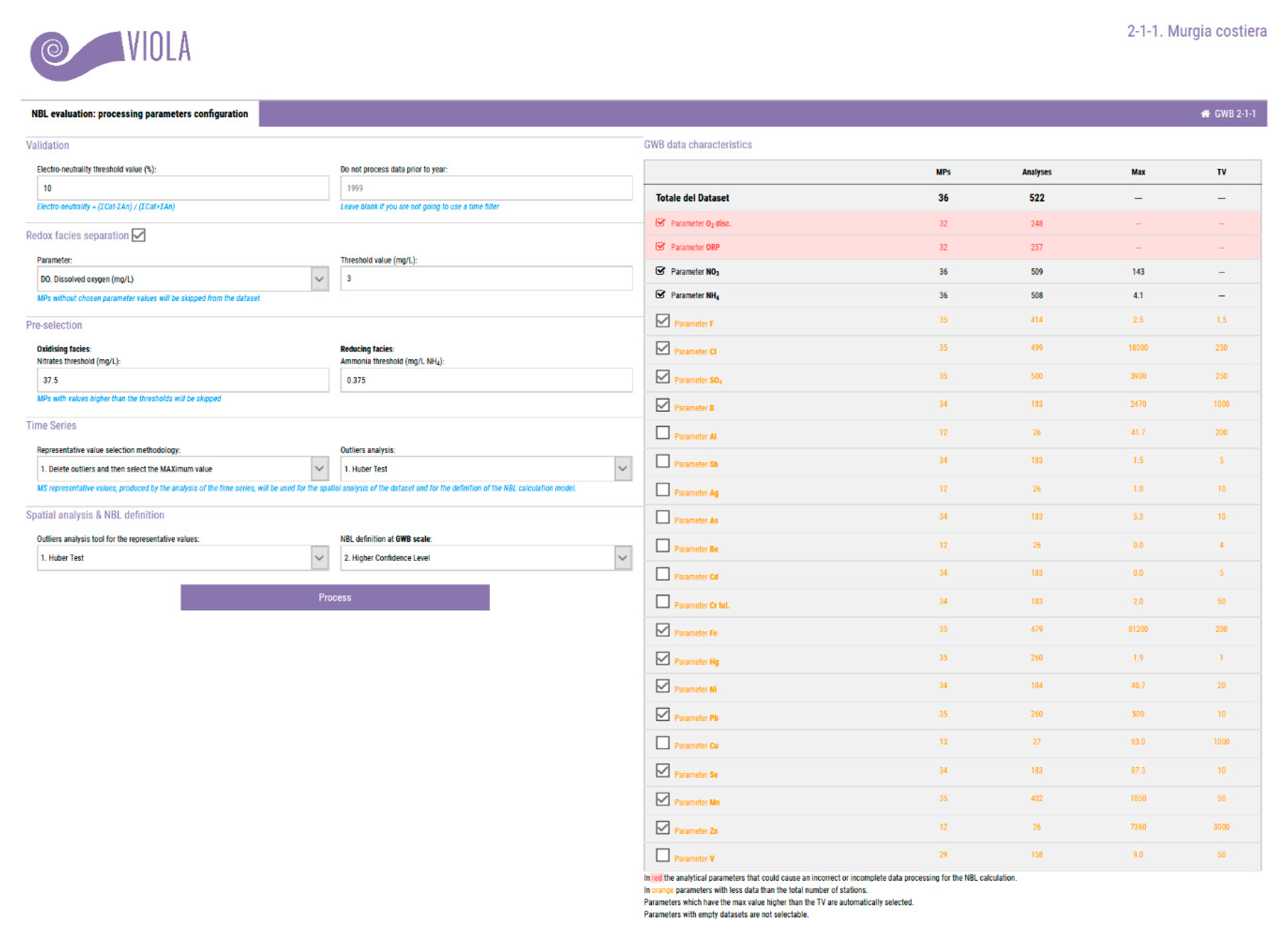Uncheck the Parameter Fe checkbox
The width and height of the screenshot is (1288, 935).
coord(662,630)
